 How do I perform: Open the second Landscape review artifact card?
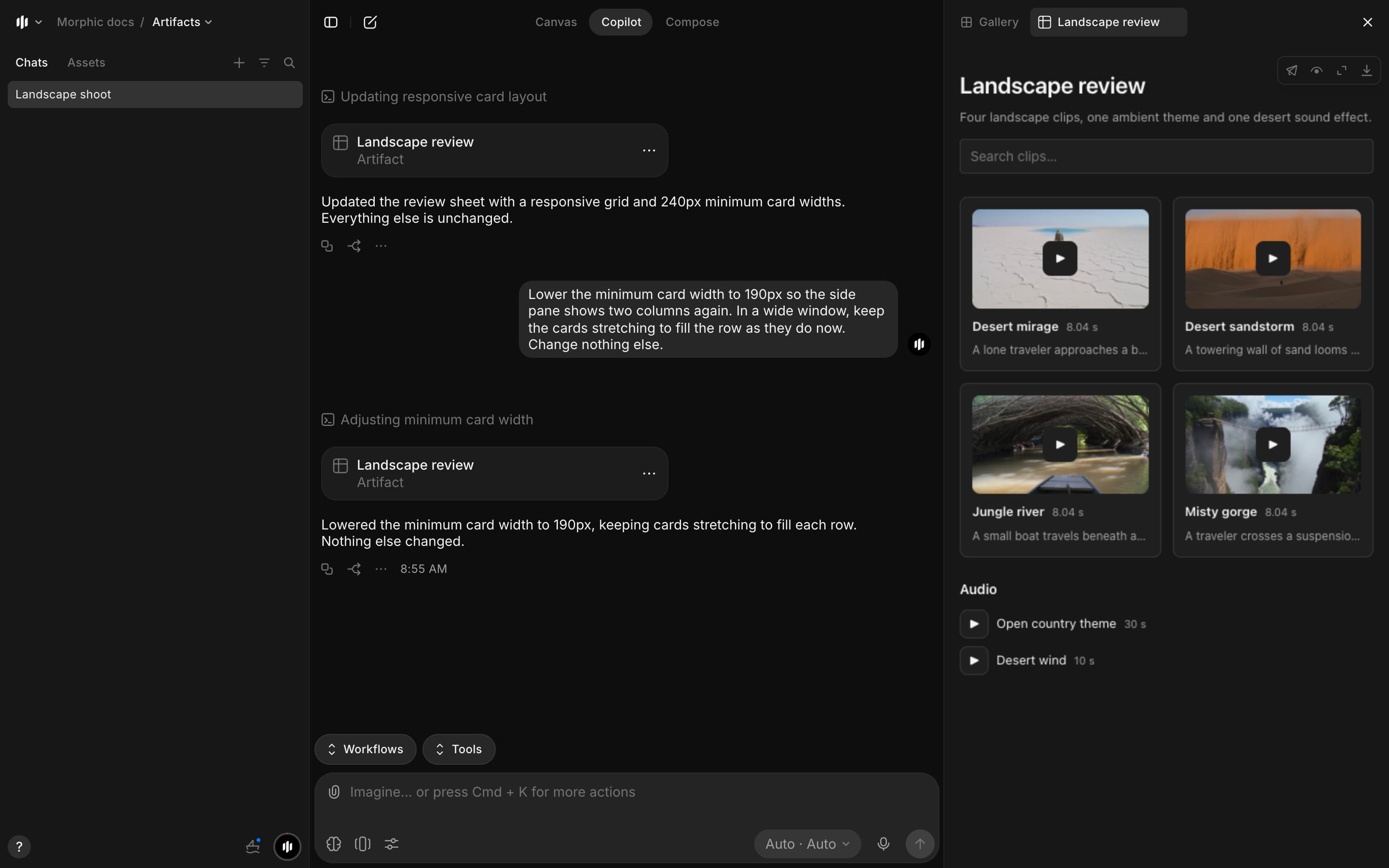click(494, 474)
